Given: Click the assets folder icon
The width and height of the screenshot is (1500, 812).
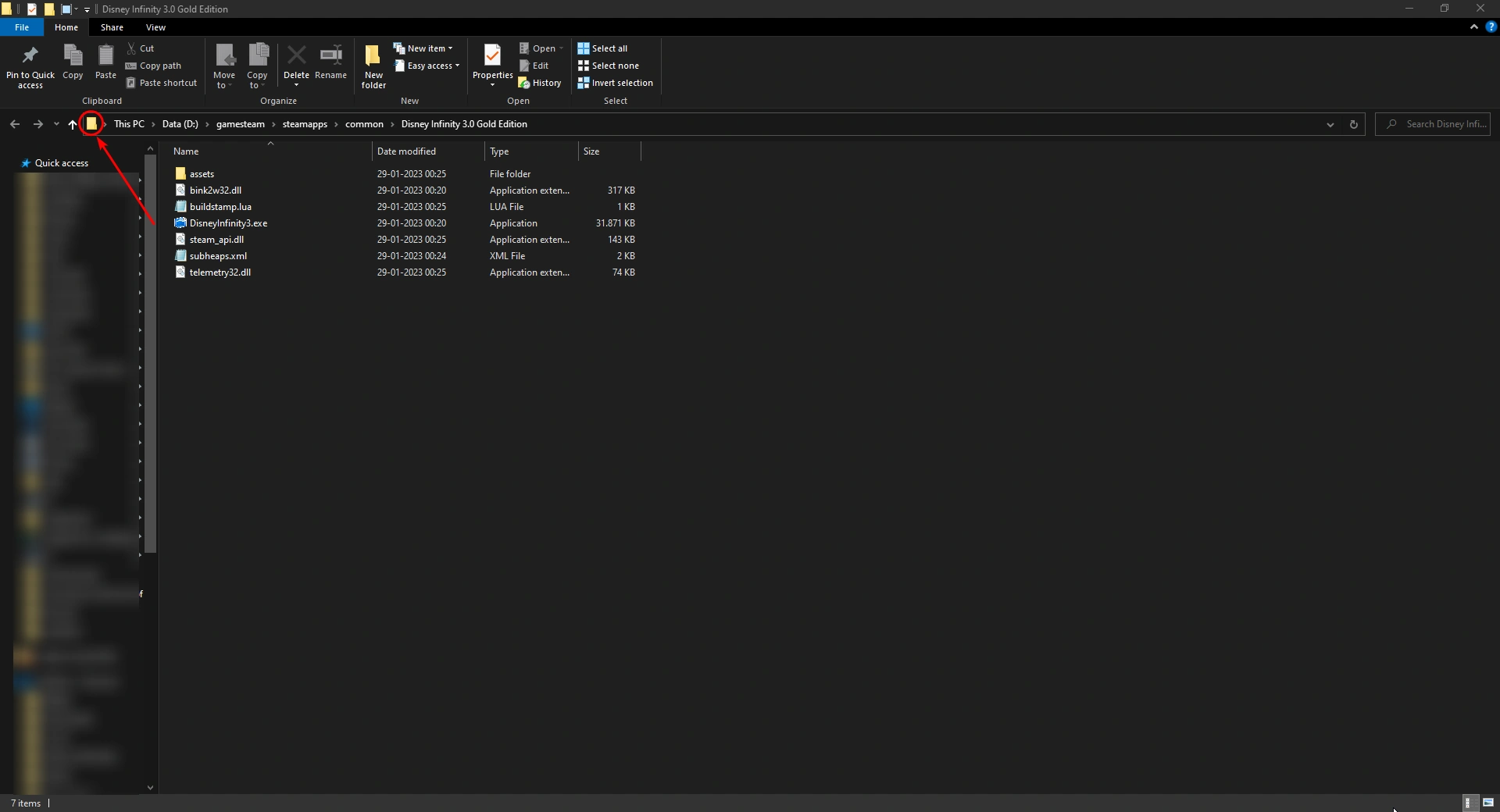Looking at the screenshot, I should [180, 173].
